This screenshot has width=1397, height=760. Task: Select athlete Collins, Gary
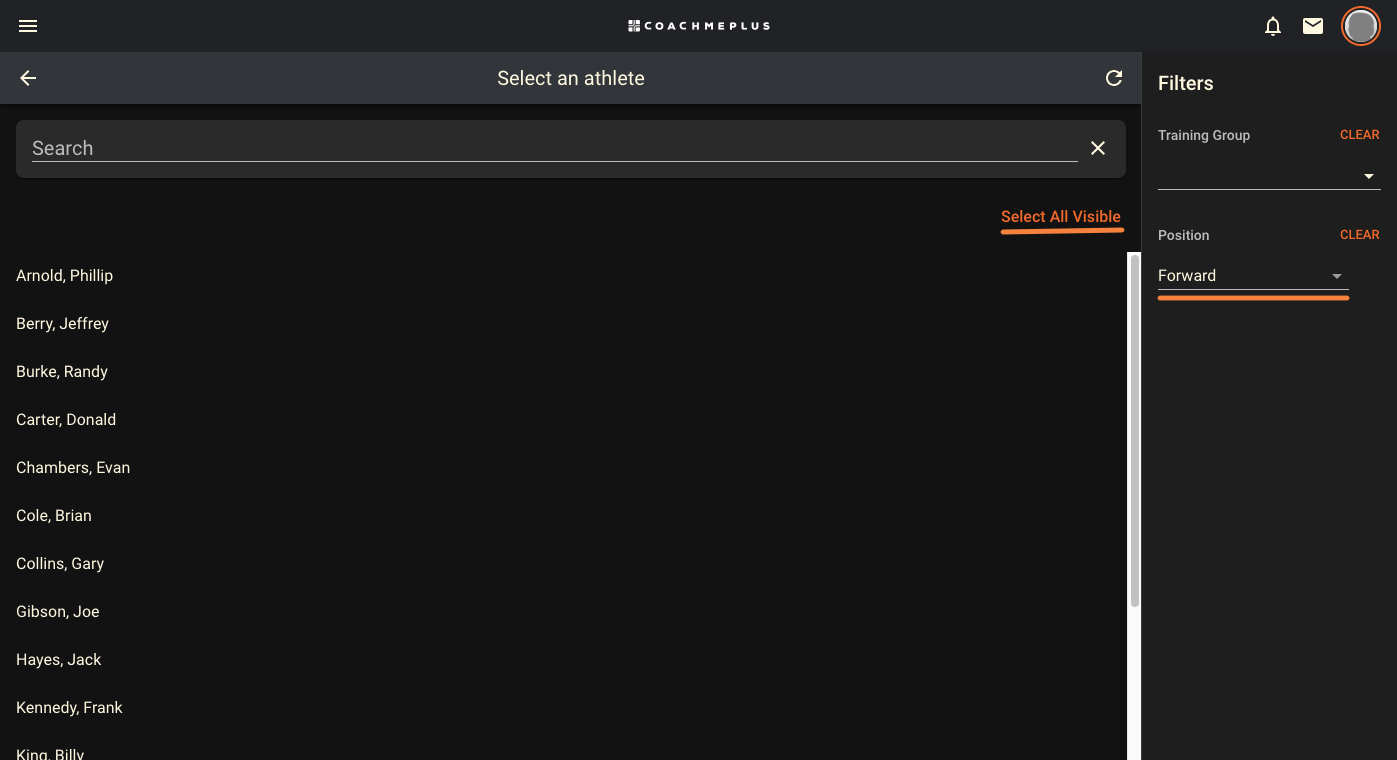60,563
